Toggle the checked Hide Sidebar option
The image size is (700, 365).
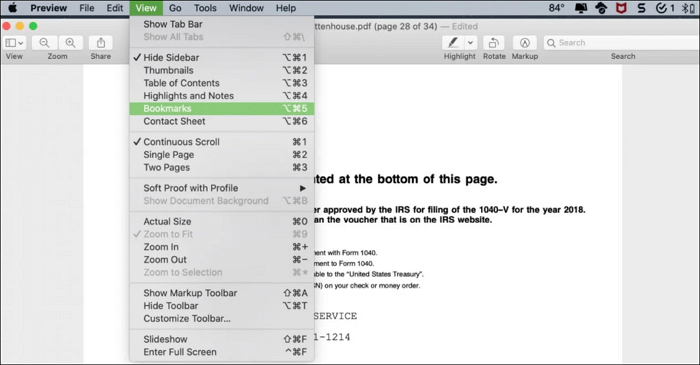pyautogui.click(x=222, y=58)
